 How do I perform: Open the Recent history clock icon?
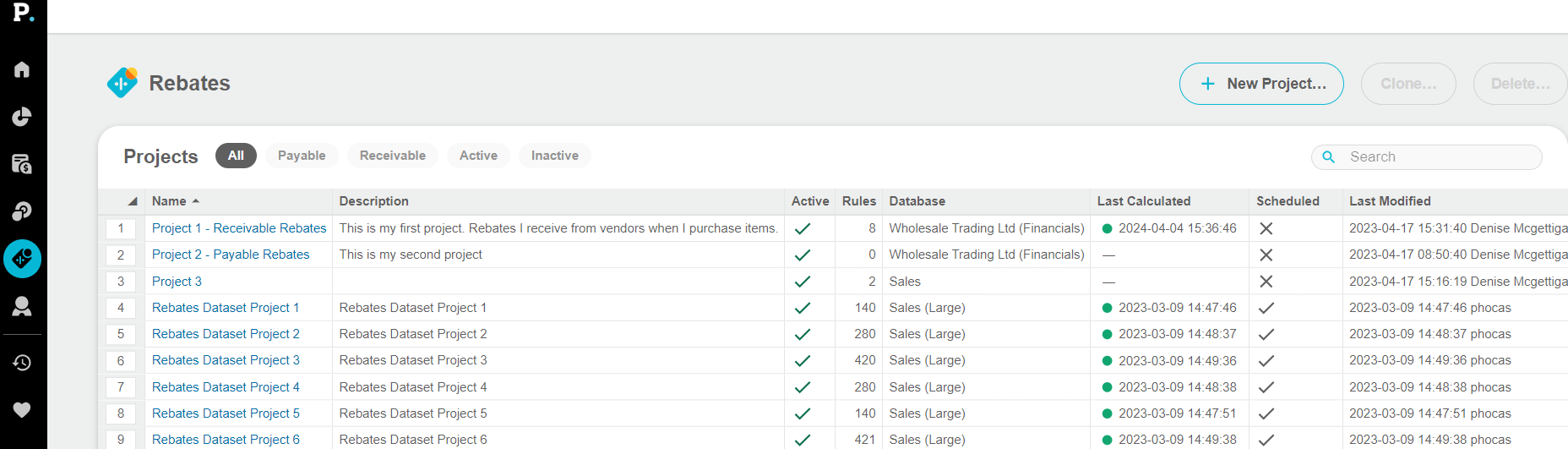point(22,363)
